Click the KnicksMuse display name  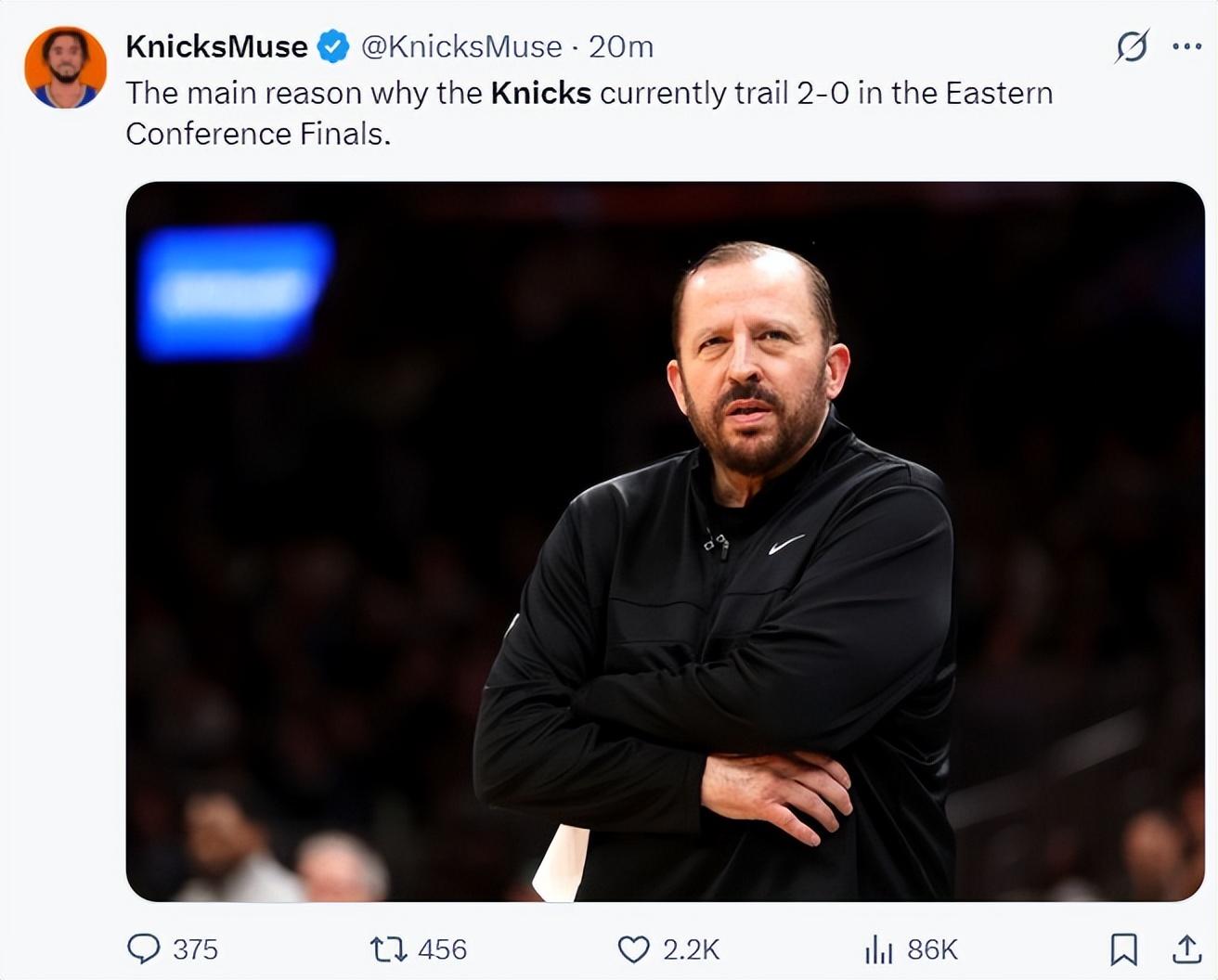216,46
